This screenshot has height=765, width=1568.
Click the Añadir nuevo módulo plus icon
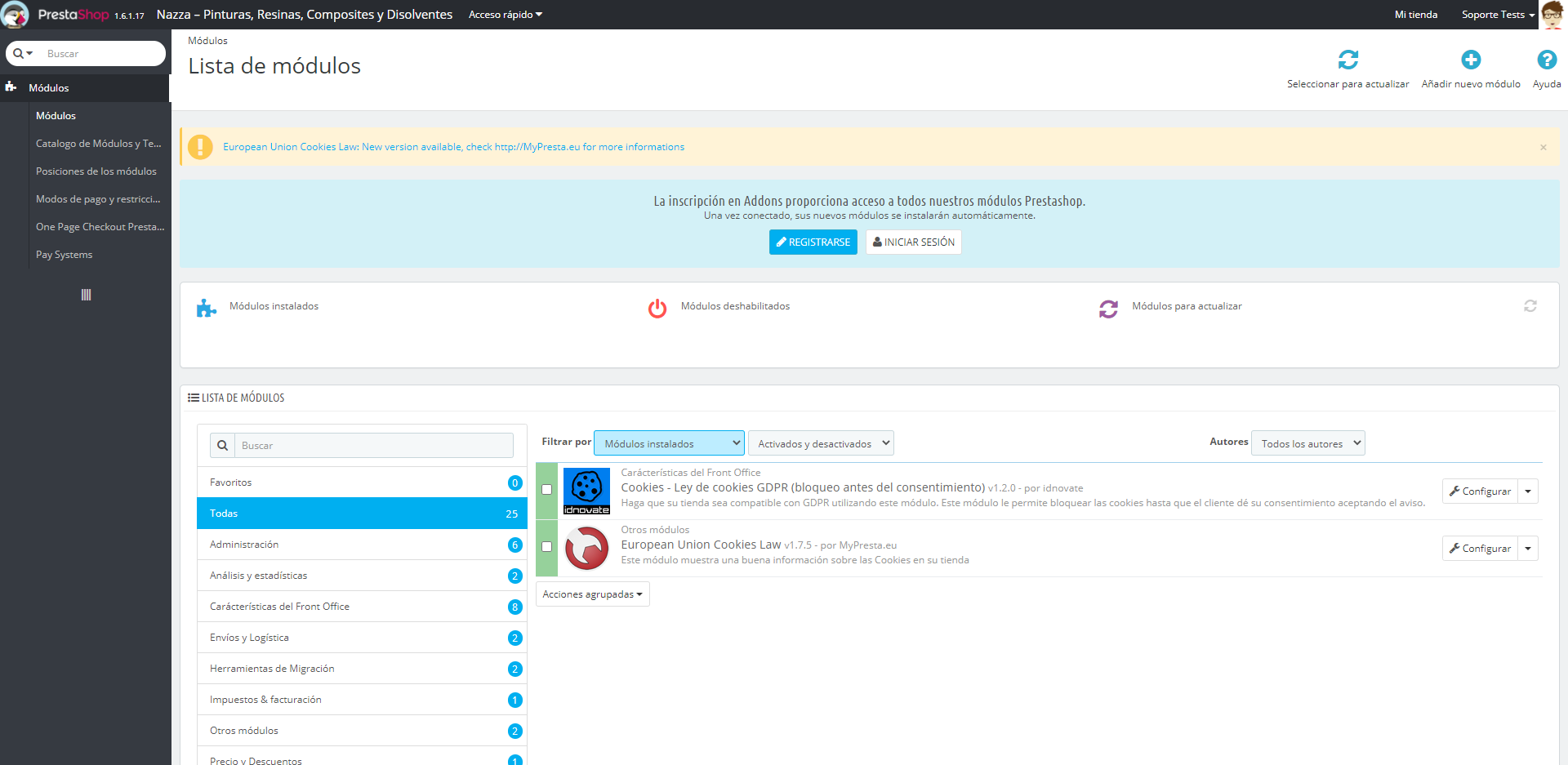click(x=1470, y=60)
